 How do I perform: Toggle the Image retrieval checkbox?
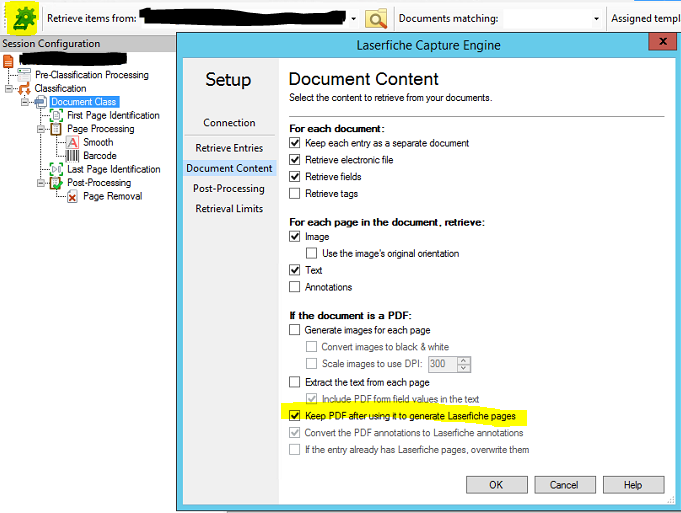pos(294,237)
